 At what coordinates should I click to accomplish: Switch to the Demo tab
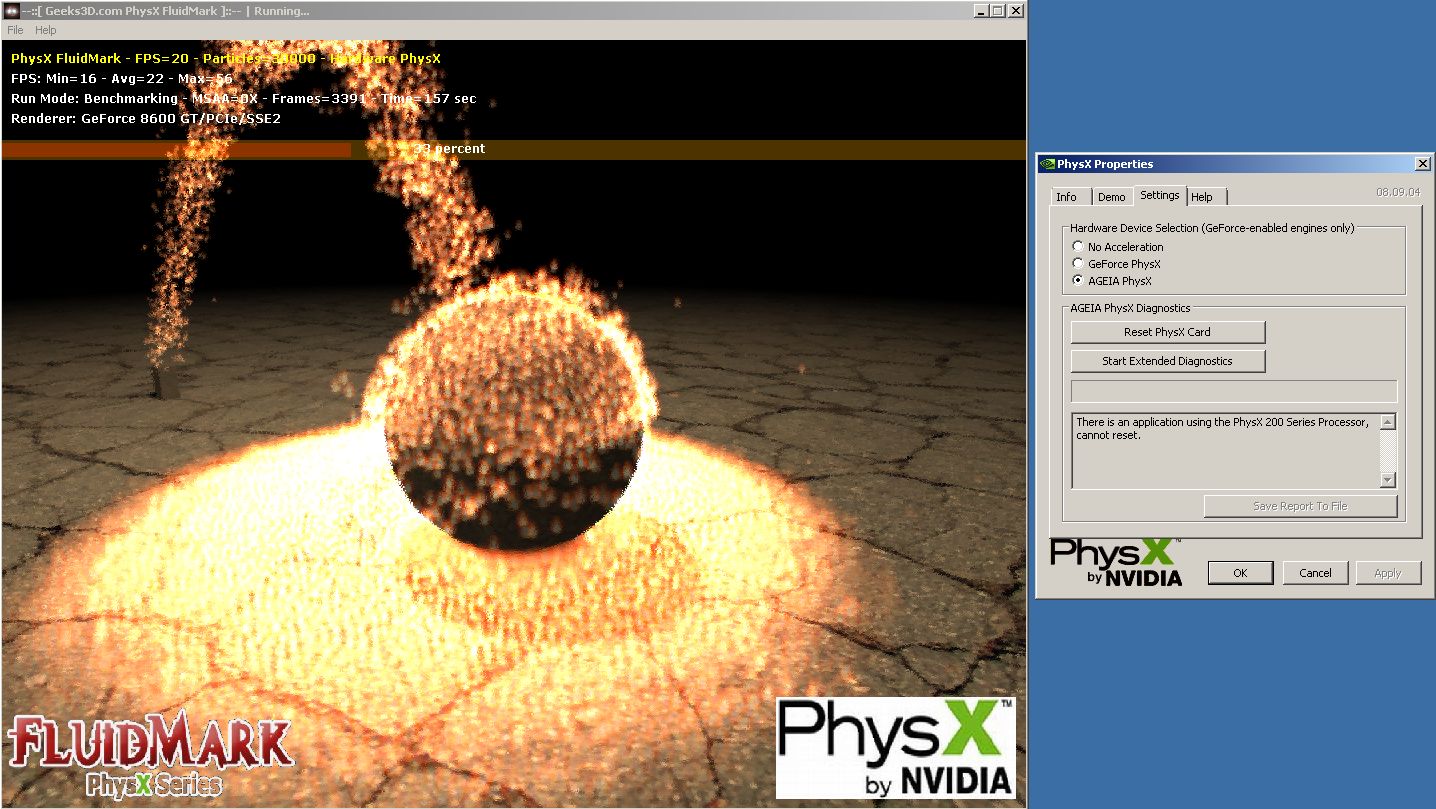pyautogui.click(x=1111, y=197)
